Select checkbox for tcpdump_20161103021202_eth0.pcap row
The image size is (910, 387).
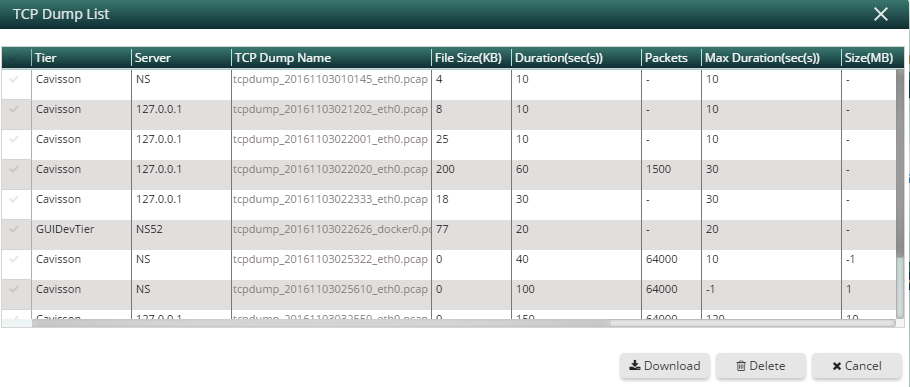coord(15,109)
